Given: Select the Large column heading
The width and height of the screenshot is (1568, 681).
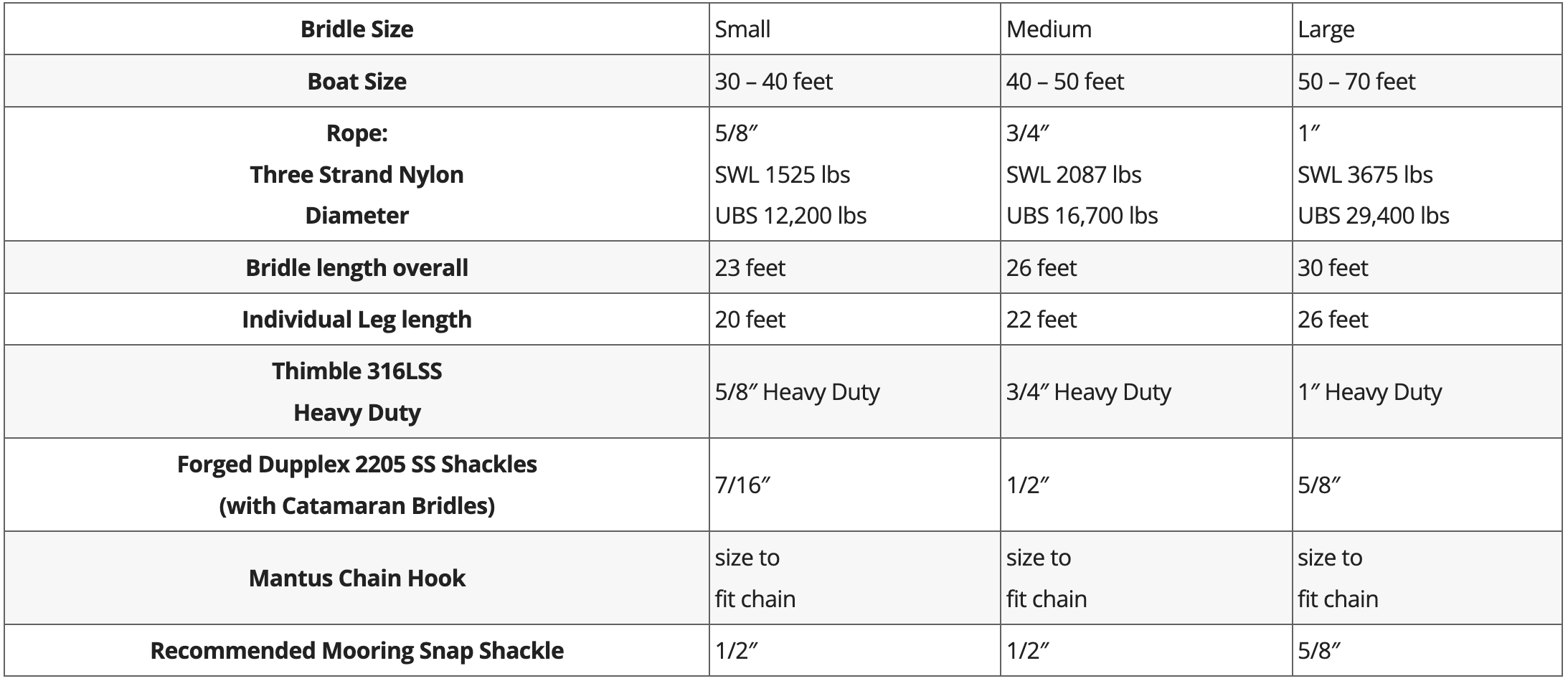Looking at the screenshot, I should (x=1326, y=29).
